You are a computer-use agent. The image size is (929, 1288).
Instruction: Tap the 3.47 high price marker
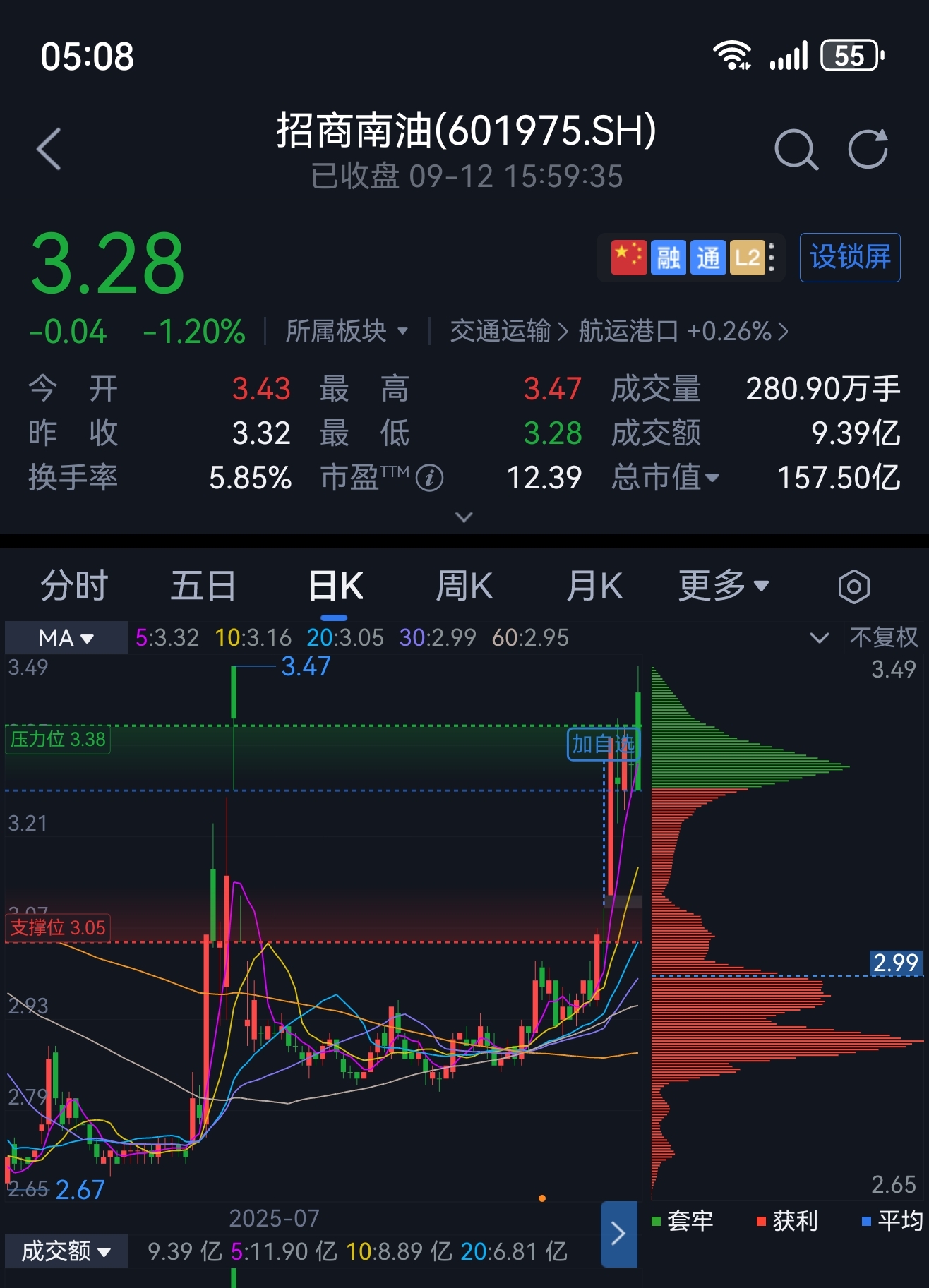(306, 666)
